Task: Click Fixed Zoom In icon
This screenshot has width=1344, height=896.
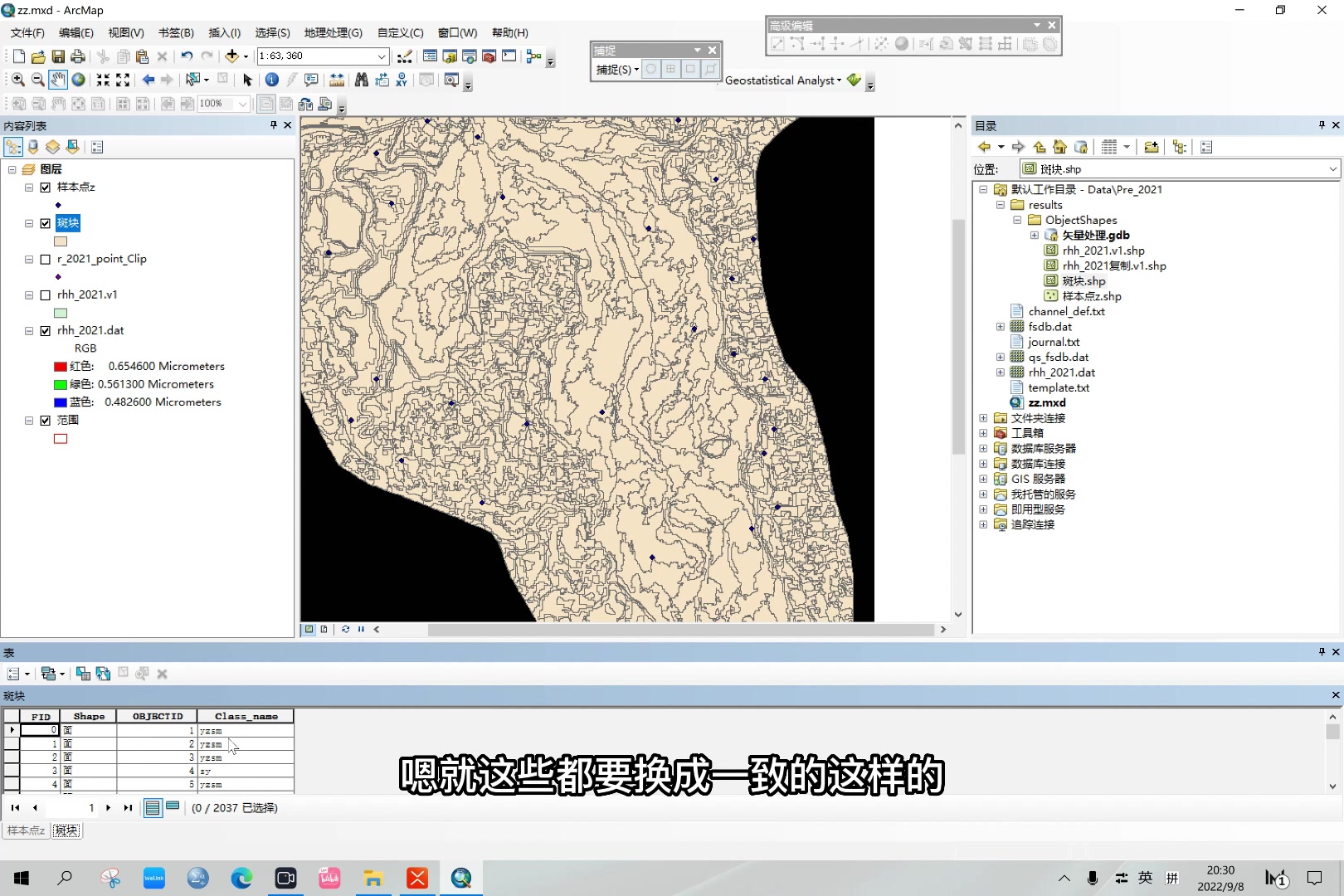Action: pos(103,80)
